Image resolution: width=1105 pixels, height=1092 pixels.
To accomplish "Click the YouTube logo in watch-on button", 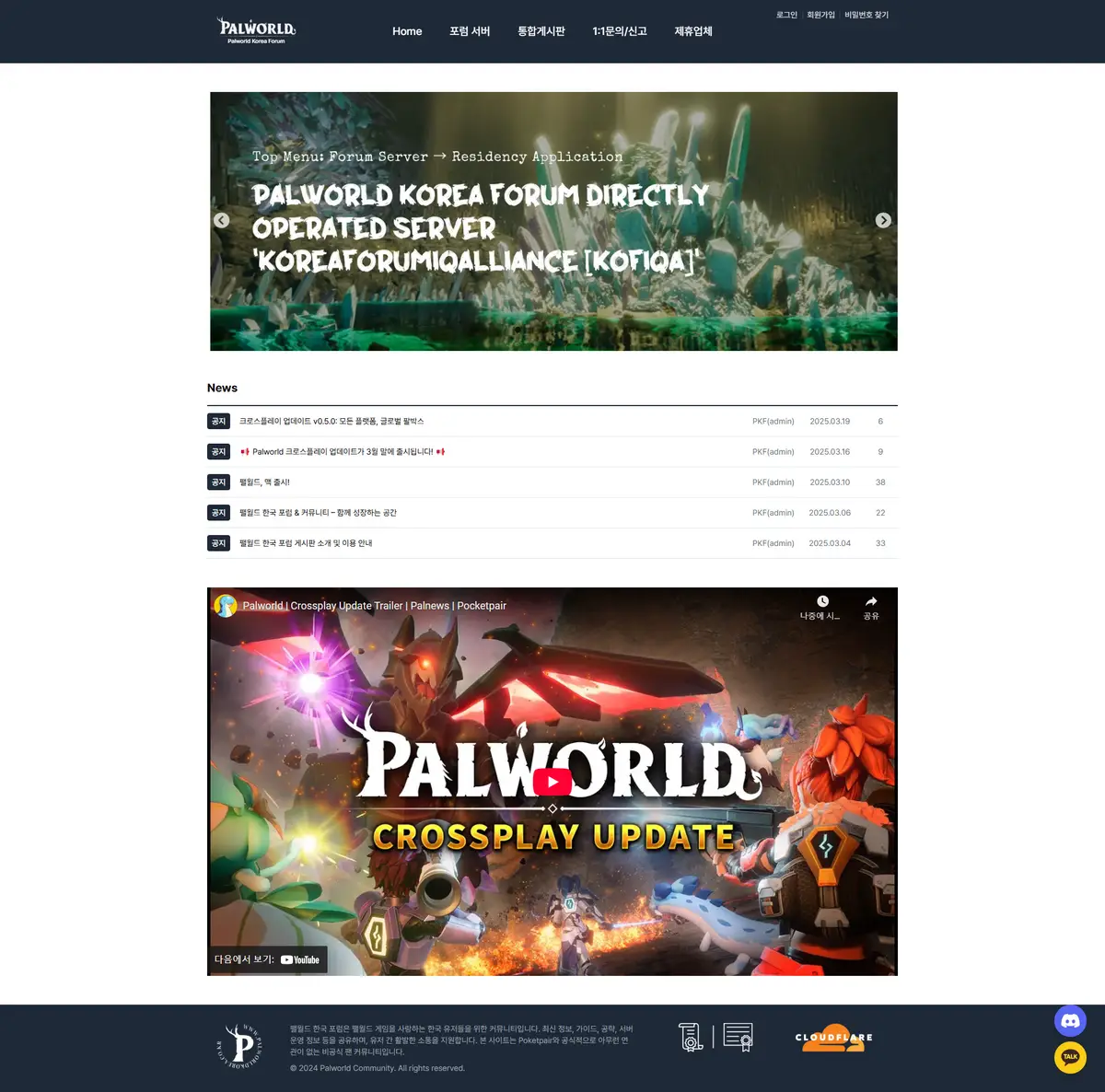I will pos(300,959).
